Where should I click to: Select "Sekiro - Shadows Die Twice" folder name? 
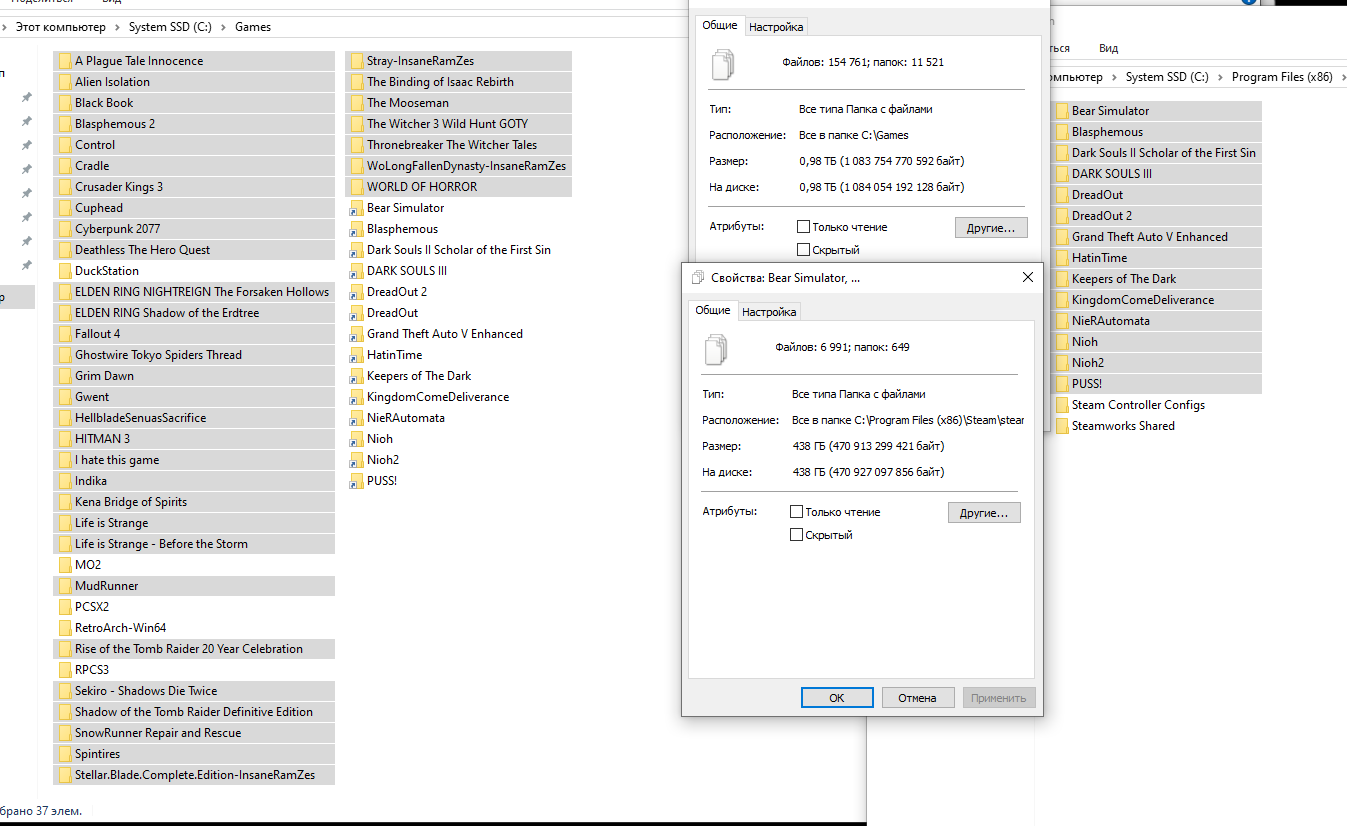(146, 691)
